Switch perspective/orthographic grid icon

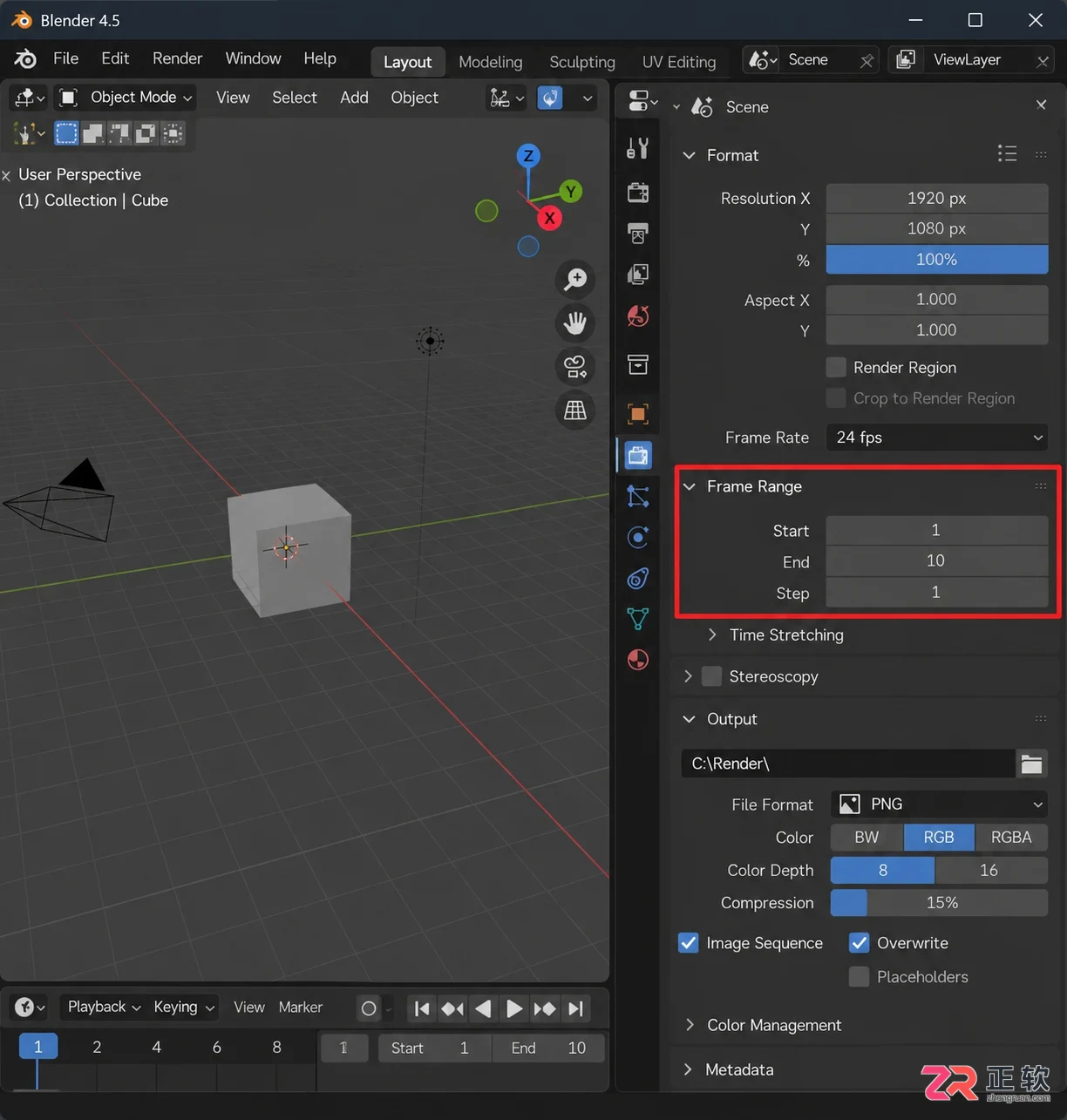pos(575,410)
